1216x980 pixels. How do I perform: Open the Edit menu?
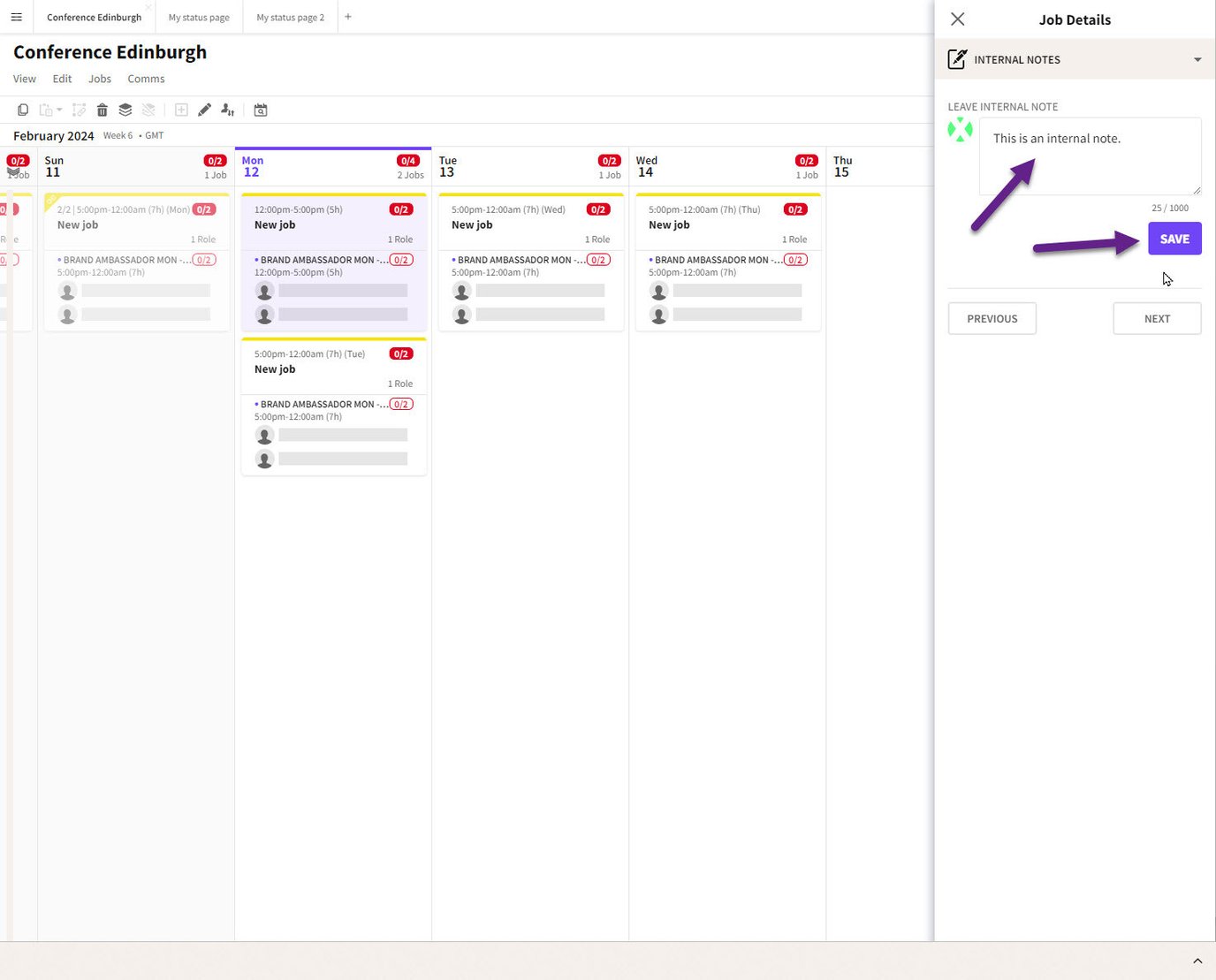point(62,79)
